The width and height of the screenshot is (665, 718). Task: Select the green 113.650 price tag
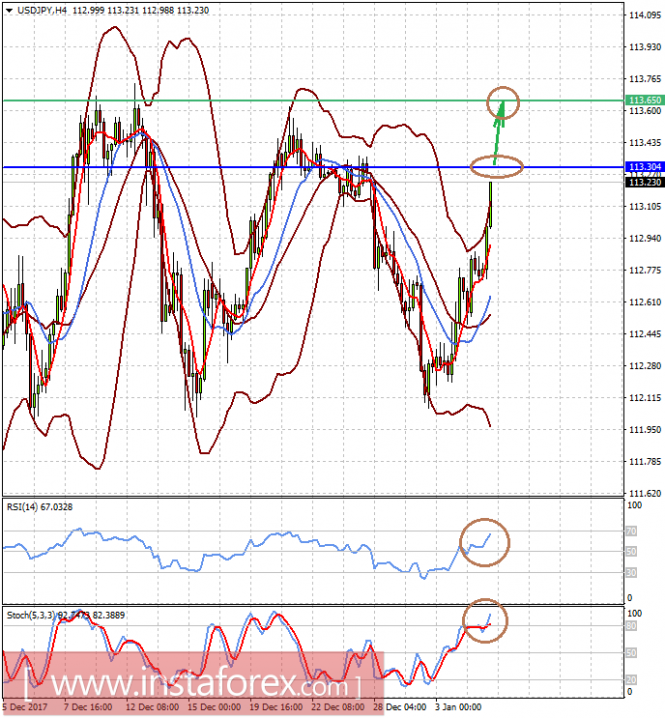pyautogui.click(x=641, y=101)
